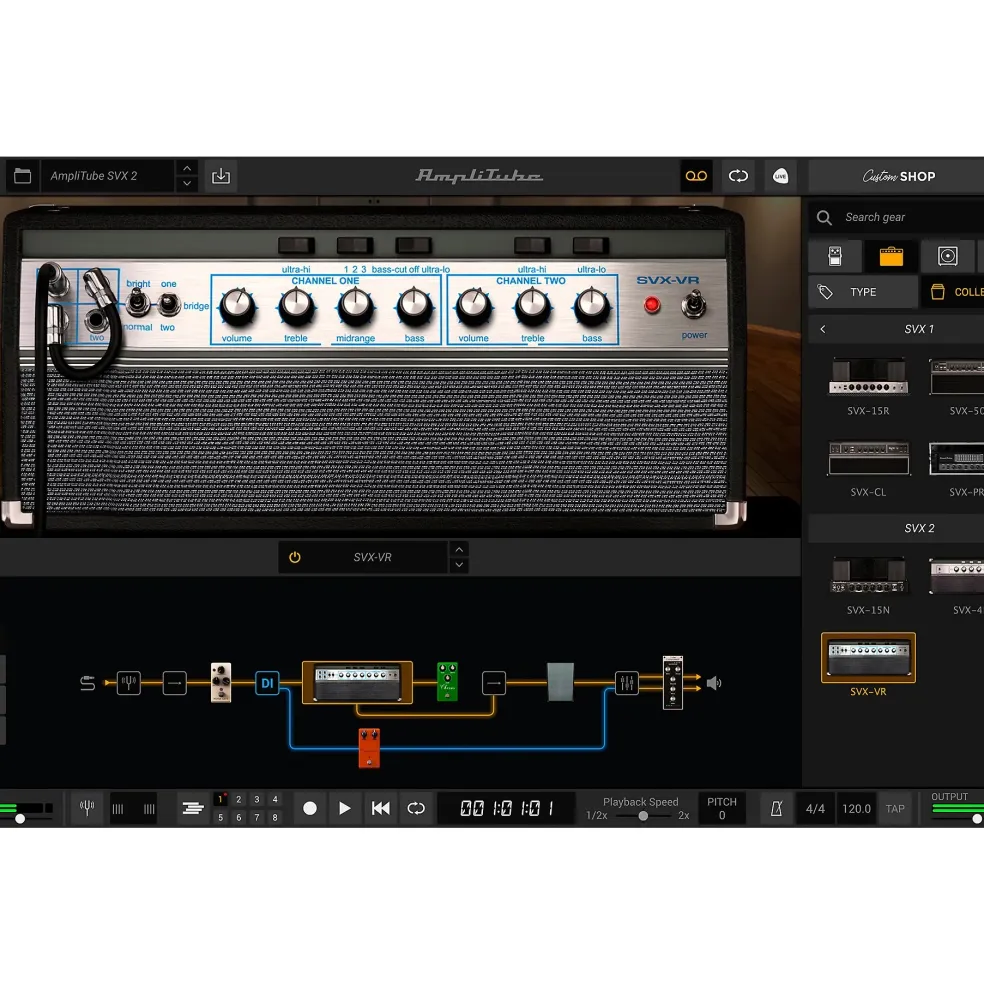
Task: Select the white stomp pedal in chain
Action: [221, 682]
